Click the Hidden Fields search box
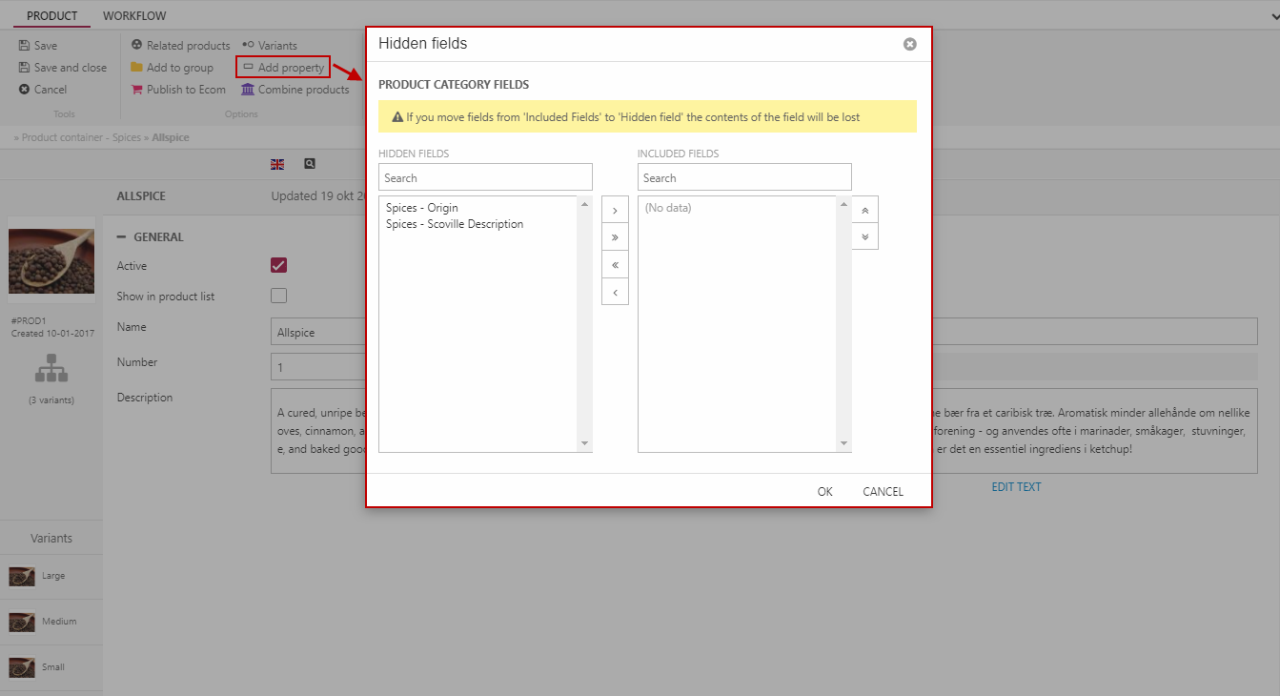This screenshot has width=1280, height=696. [485, 178]
